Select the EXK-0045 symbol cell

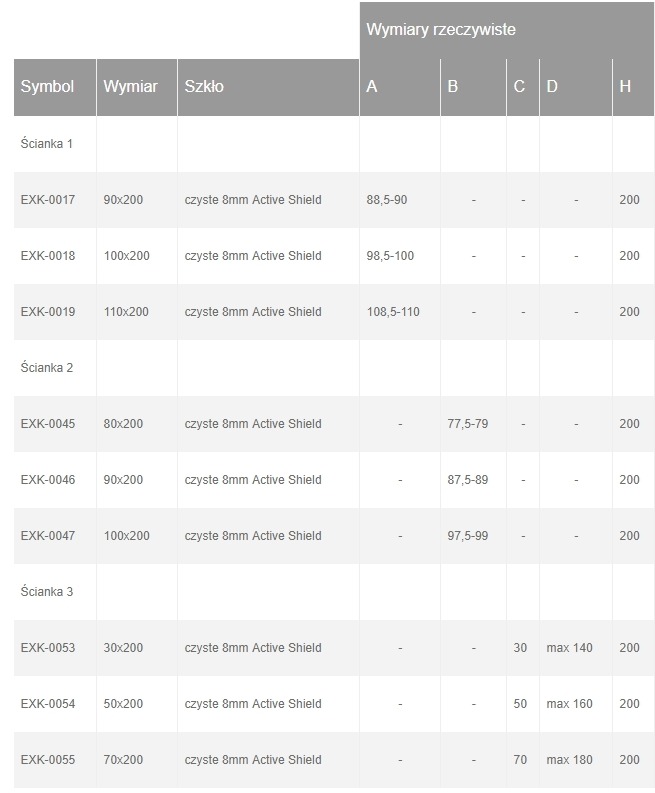[x=48, y=424]
